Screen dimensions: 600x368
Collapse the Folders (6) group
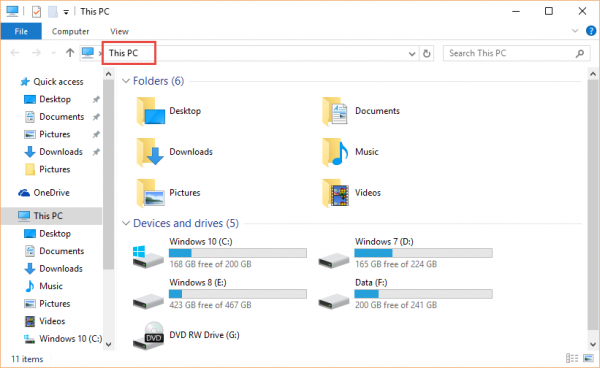[126, 81]
